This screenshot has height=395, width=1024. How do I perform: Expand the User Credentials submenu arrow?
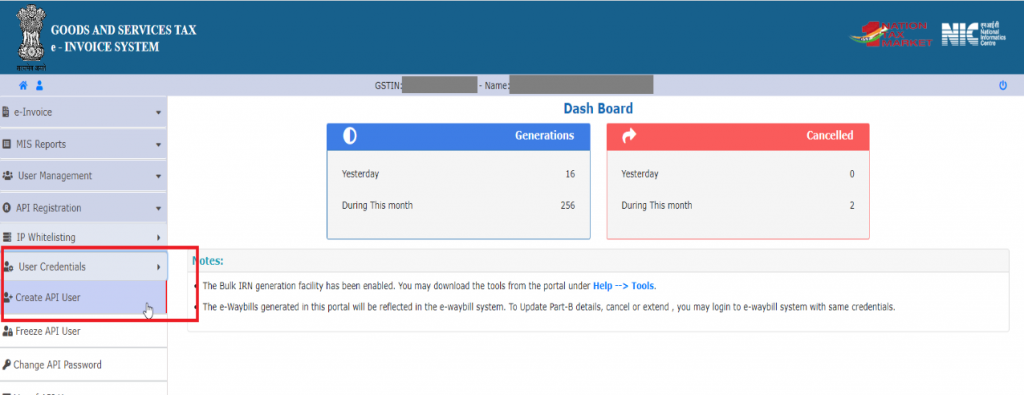pyautogui.click(x=159, y=267)
